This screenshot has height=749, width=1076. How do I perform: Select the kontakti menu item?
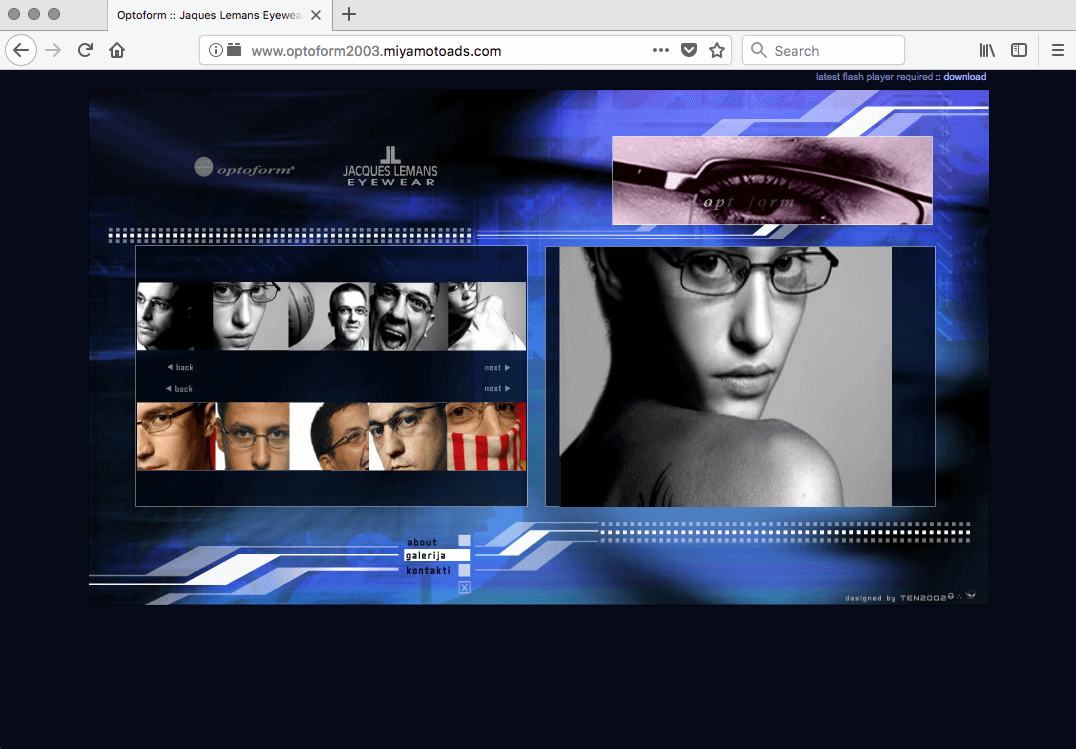[428, 570]
